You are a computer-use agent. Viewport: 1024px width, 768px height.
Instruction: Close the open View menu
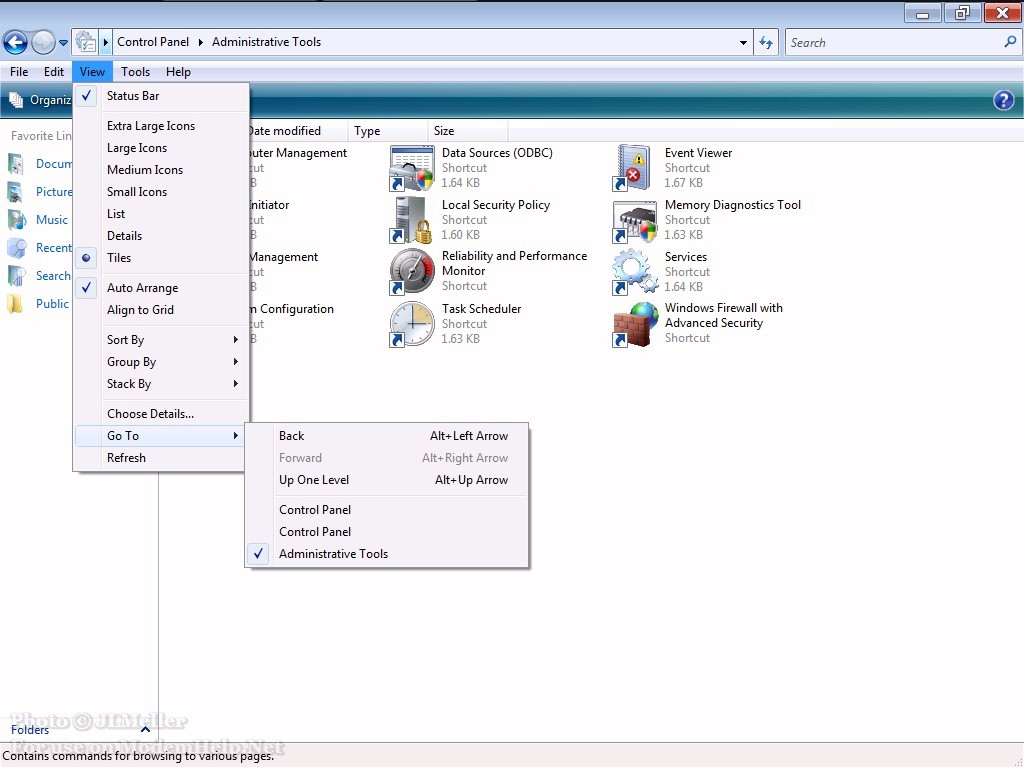coord(92,72)
